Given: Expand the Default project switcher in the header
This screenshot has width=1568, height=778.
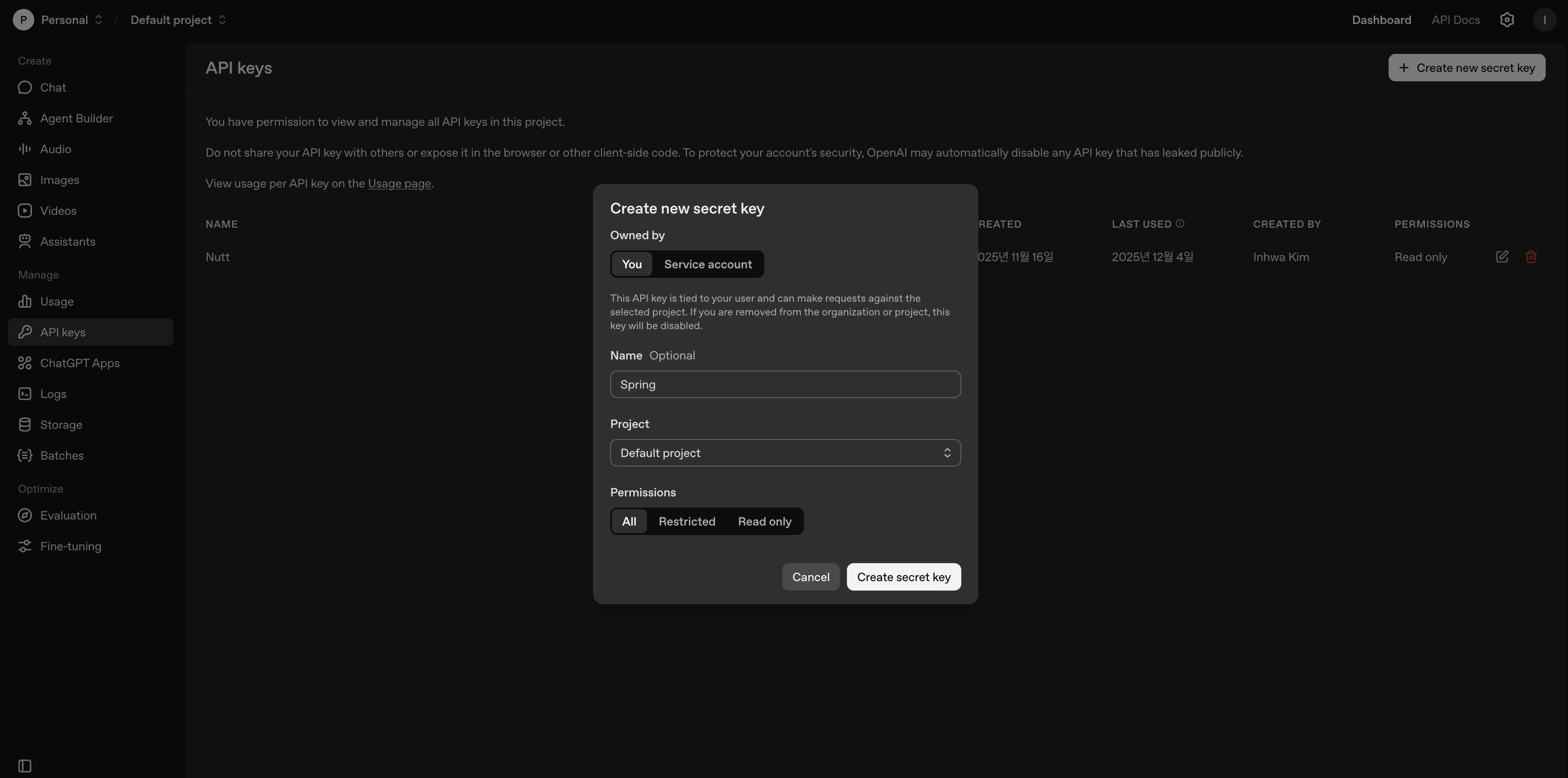Looking at the screenshot, I should click(178, 20).
